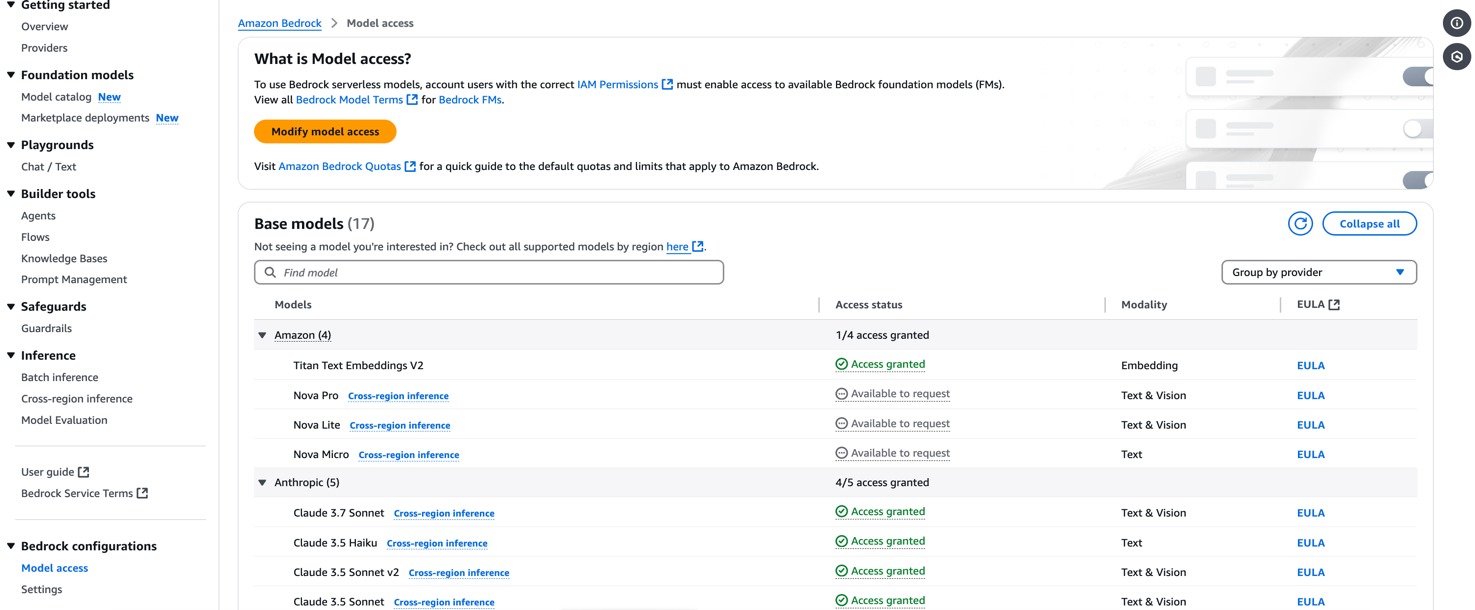The width and height of the screenshot is (1475, 610).
Task: Collapse the Amazon (4) model group
Action: 263,335
